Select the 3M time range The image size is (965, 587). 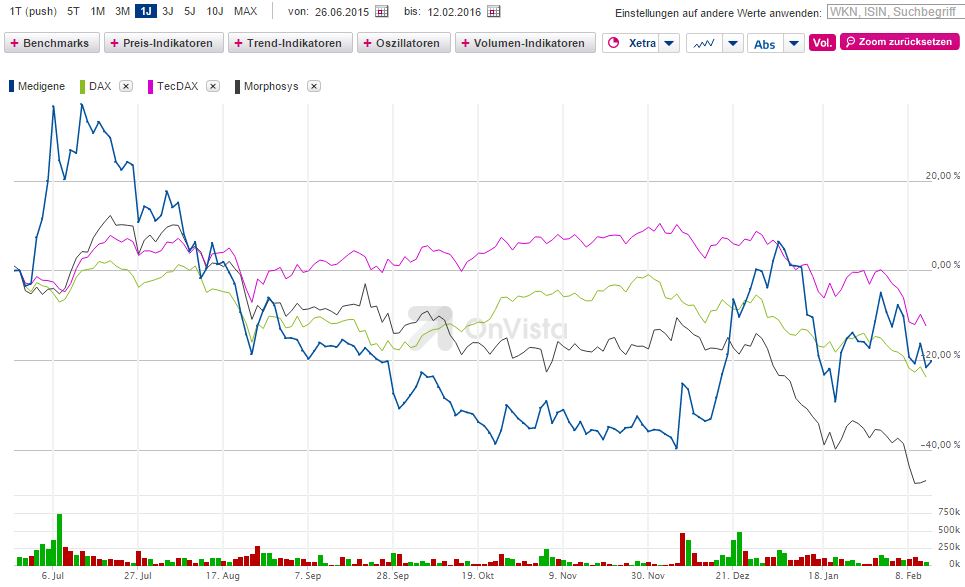(122, 11)
